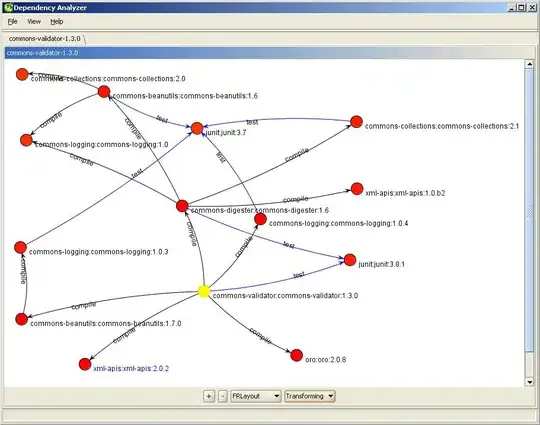The width and height of the screenshot is (540, 425).
Task: Click the commons-collections:commons-collections:2.1 label
Action: [x=442, y=126]
